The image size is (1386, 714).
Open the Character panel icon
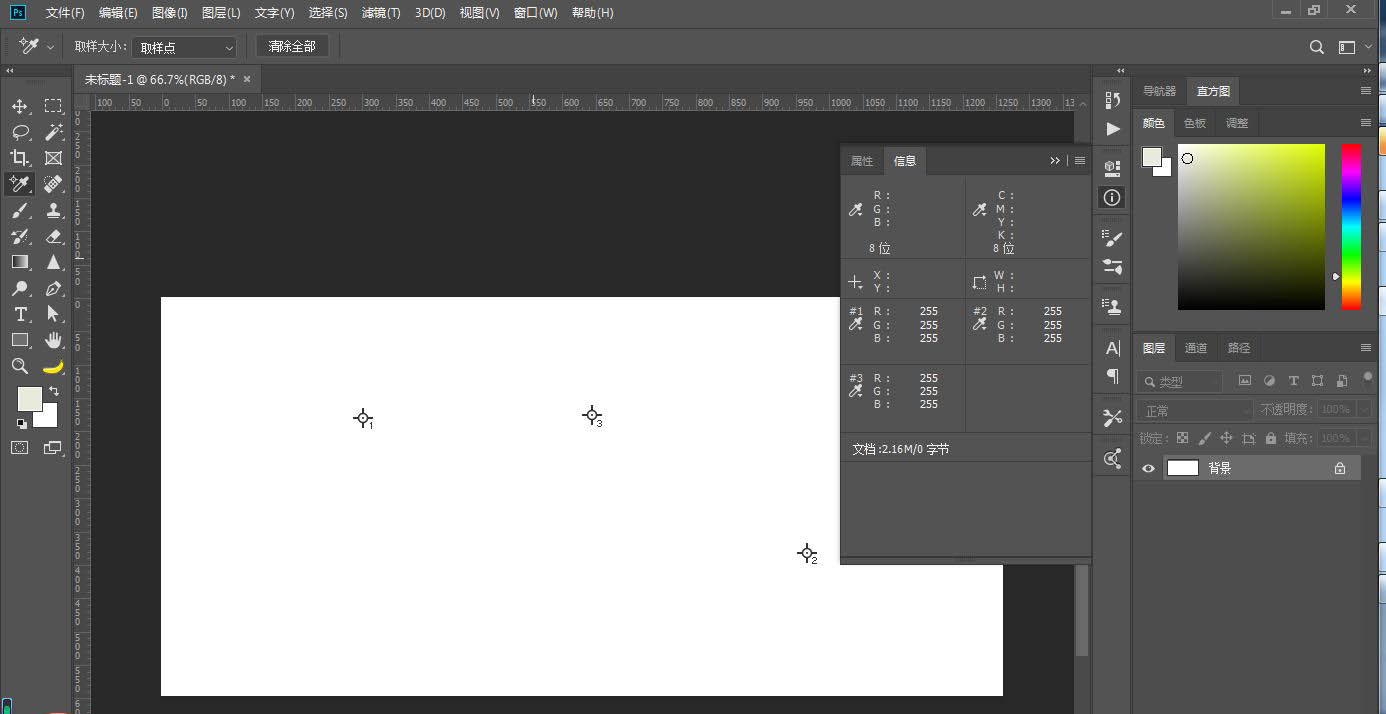[1113, 347]
